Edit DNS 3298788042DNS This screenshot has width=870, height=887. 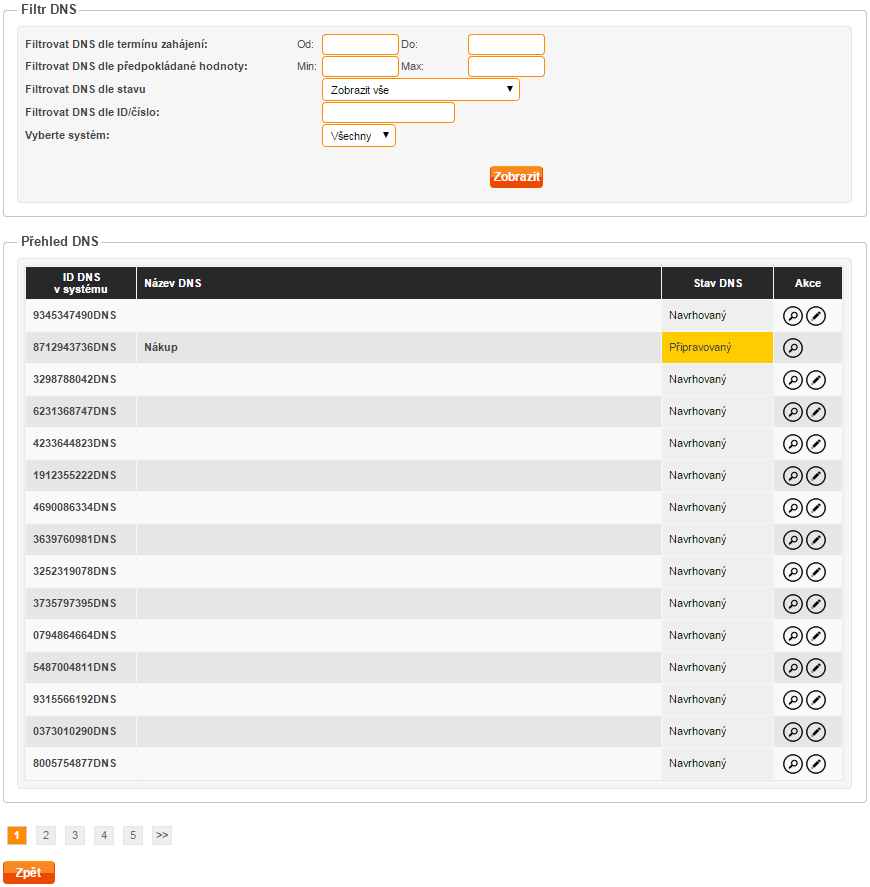816,380
